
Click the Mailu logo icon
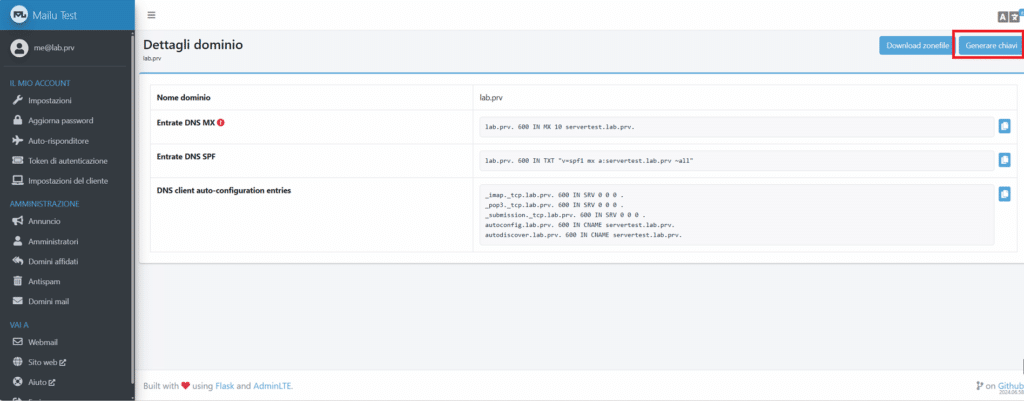click(19, 15)
